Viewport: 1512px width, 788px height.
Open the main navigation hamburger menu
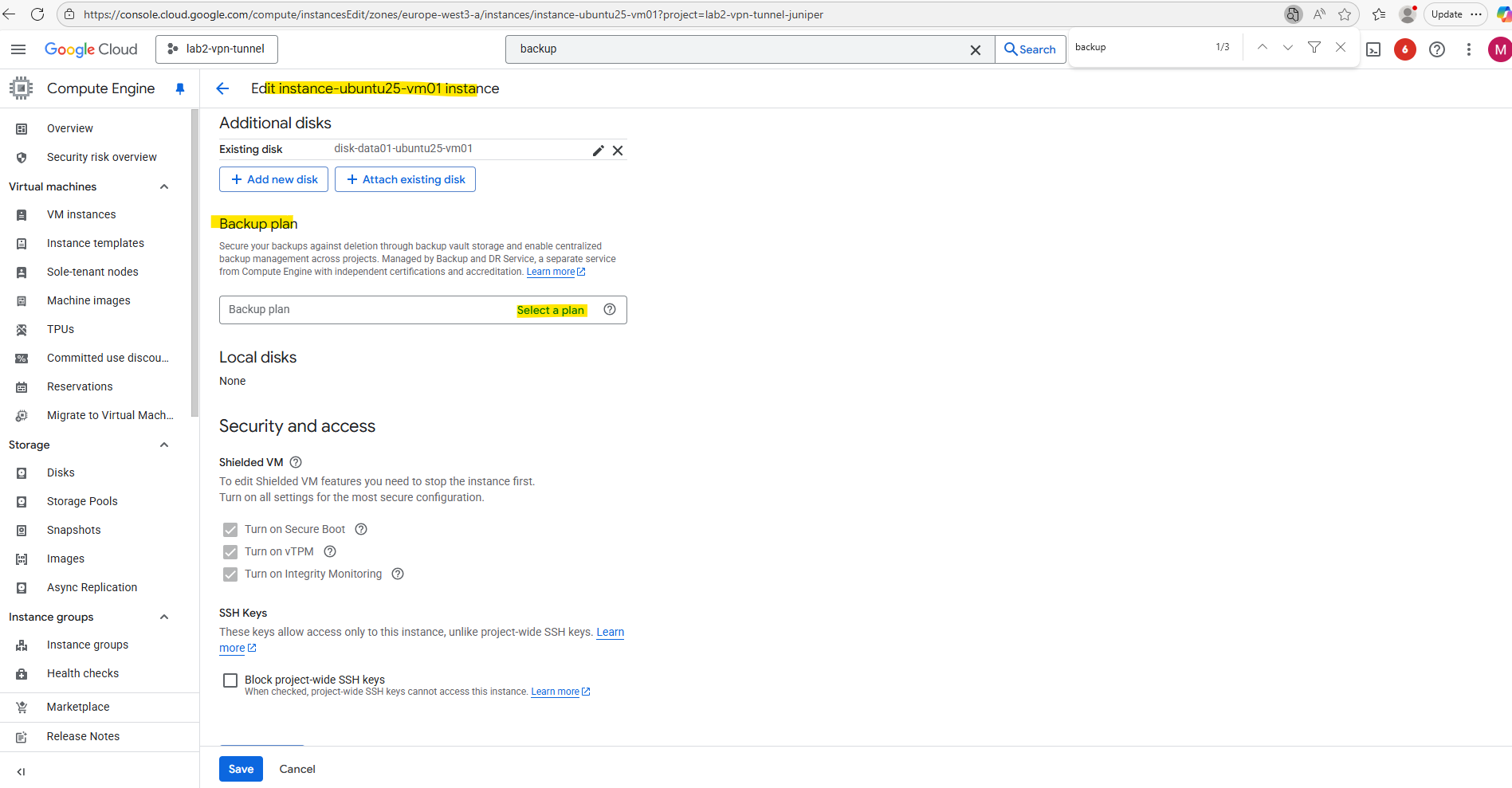[18, 49]
